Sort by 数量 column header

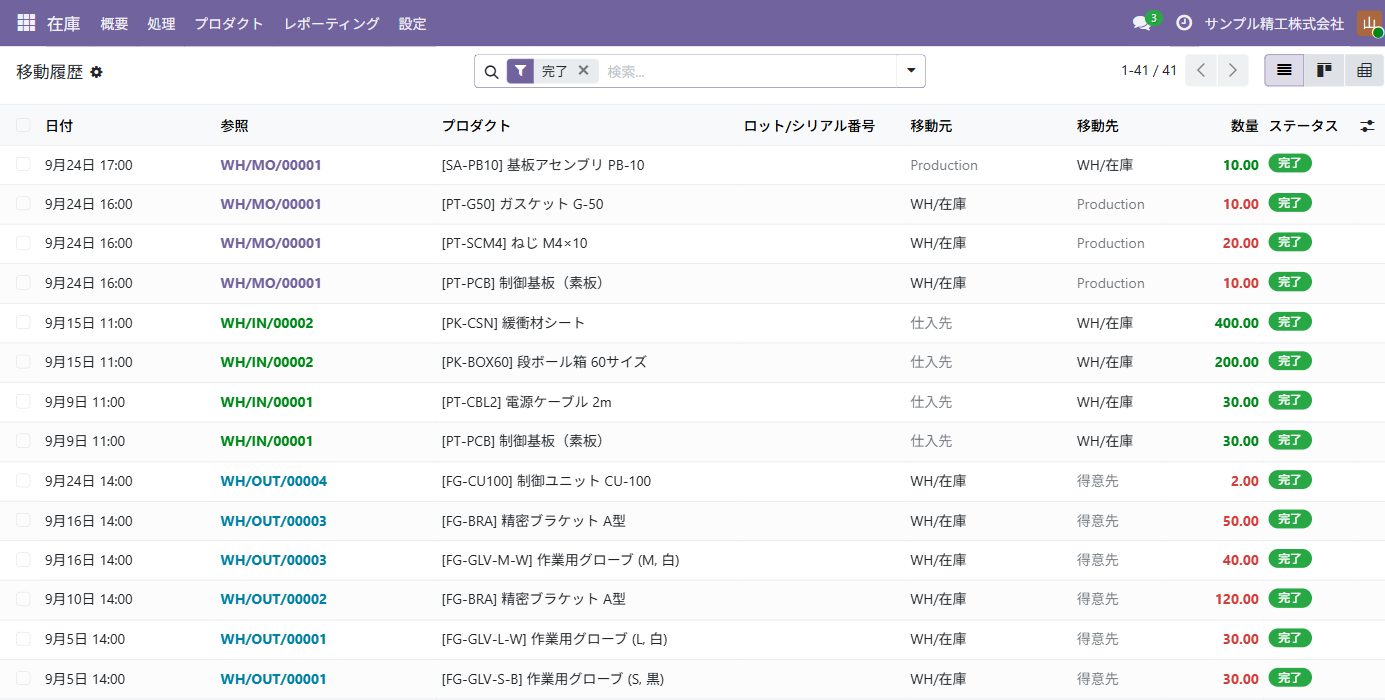[x=1245, y=126]
